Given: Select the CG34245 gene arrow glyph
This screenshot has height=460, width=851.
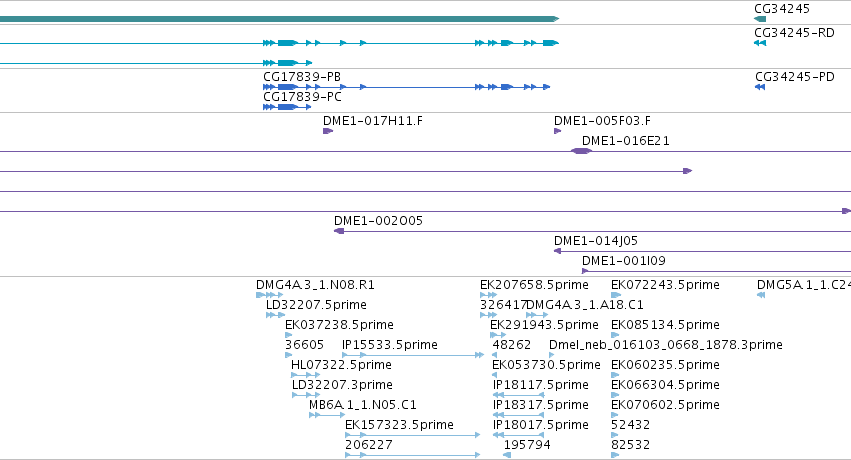Looking at the screenshot, I should (760, 19).
